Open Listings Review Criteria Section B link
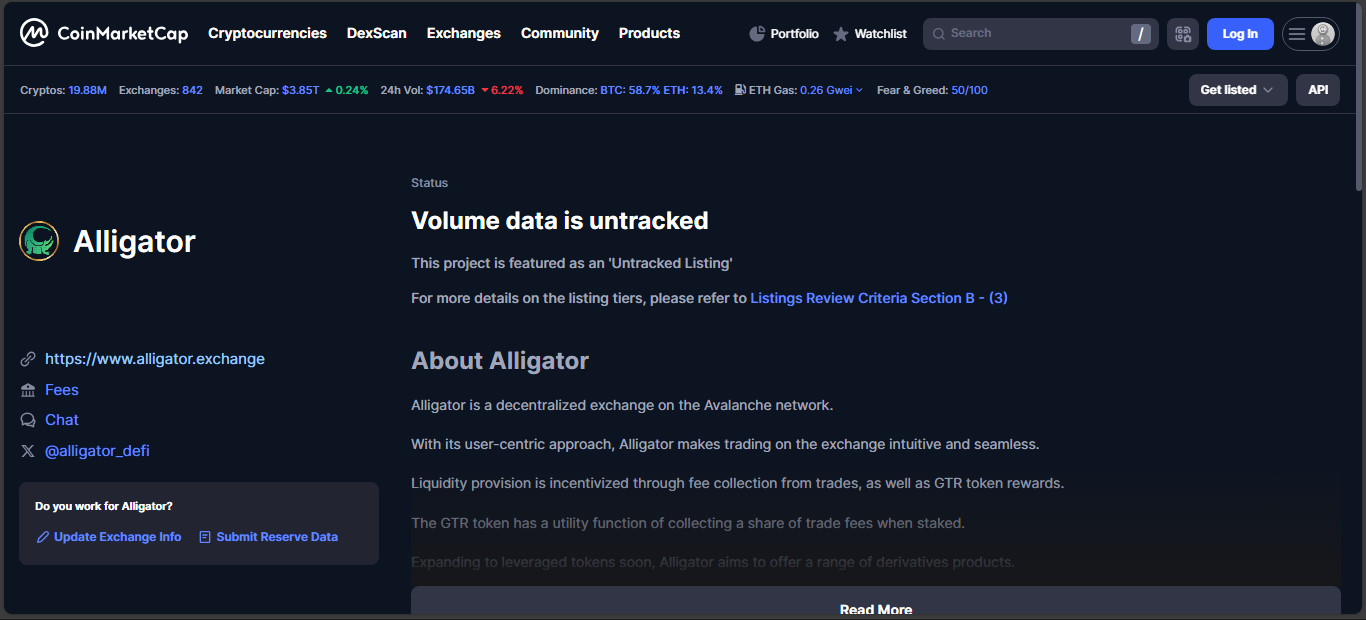The image size is (1366, 620). 878,298
